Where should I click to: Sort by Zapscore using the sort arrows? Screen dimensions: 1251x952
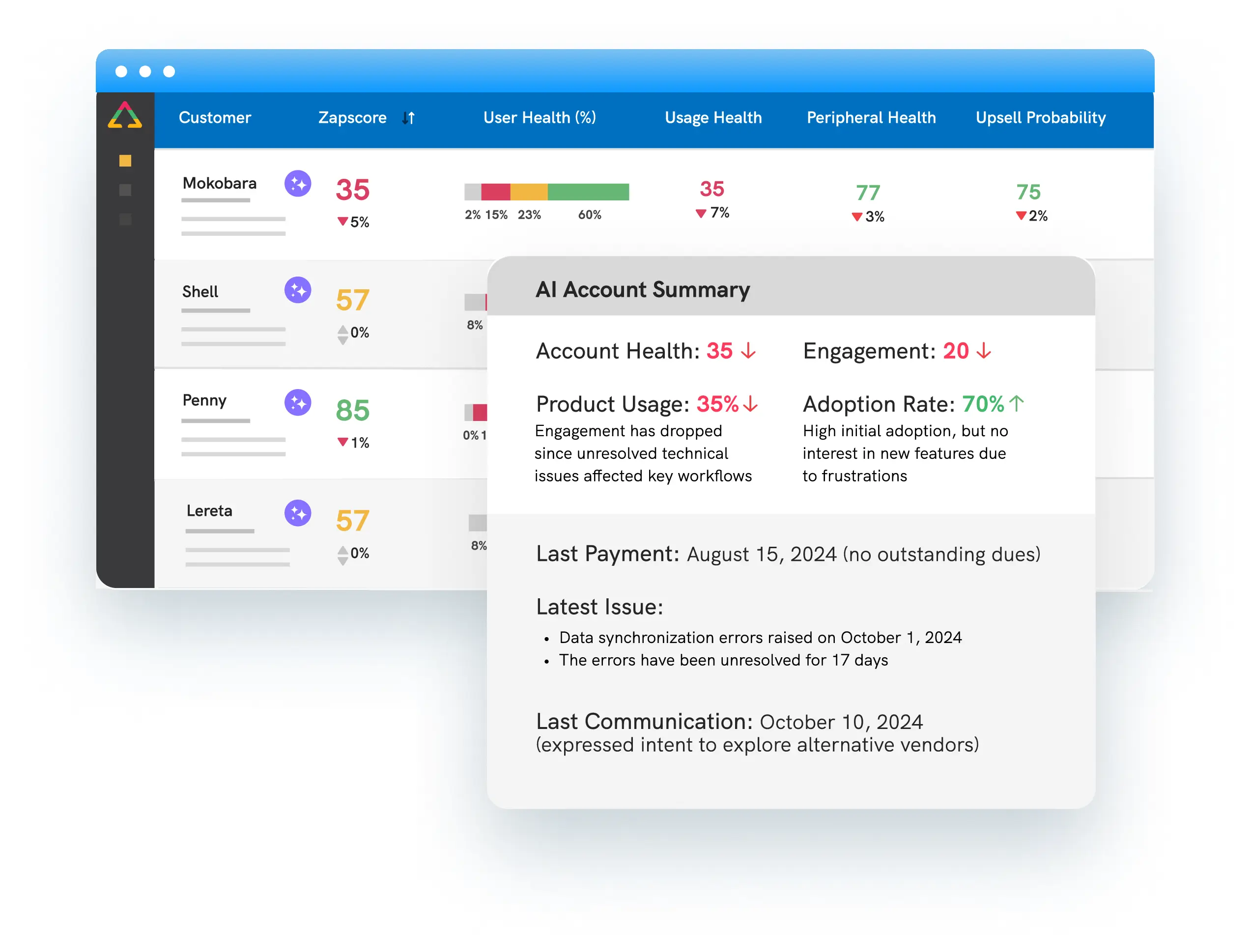(x=408, y=118)
